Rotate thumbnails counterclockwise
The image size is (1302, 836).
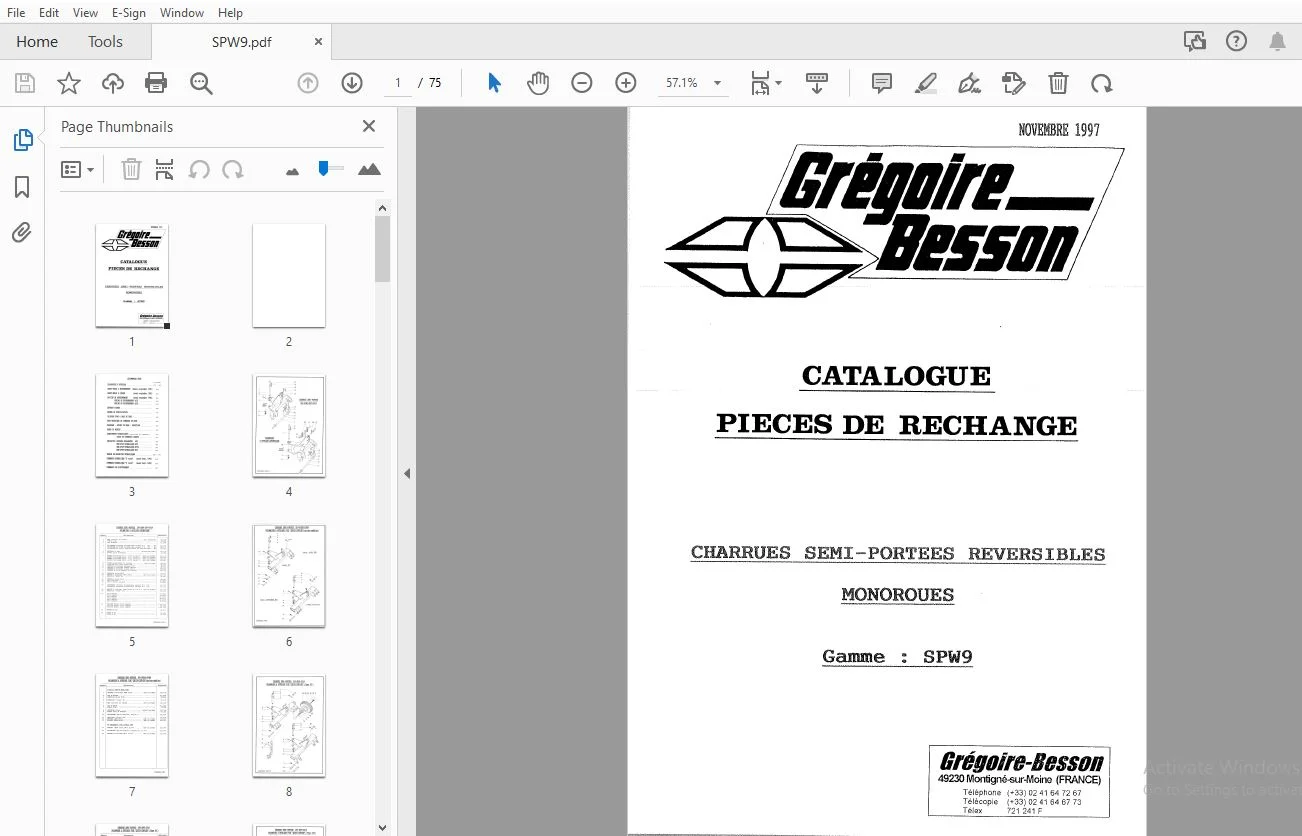coord(199,170)
